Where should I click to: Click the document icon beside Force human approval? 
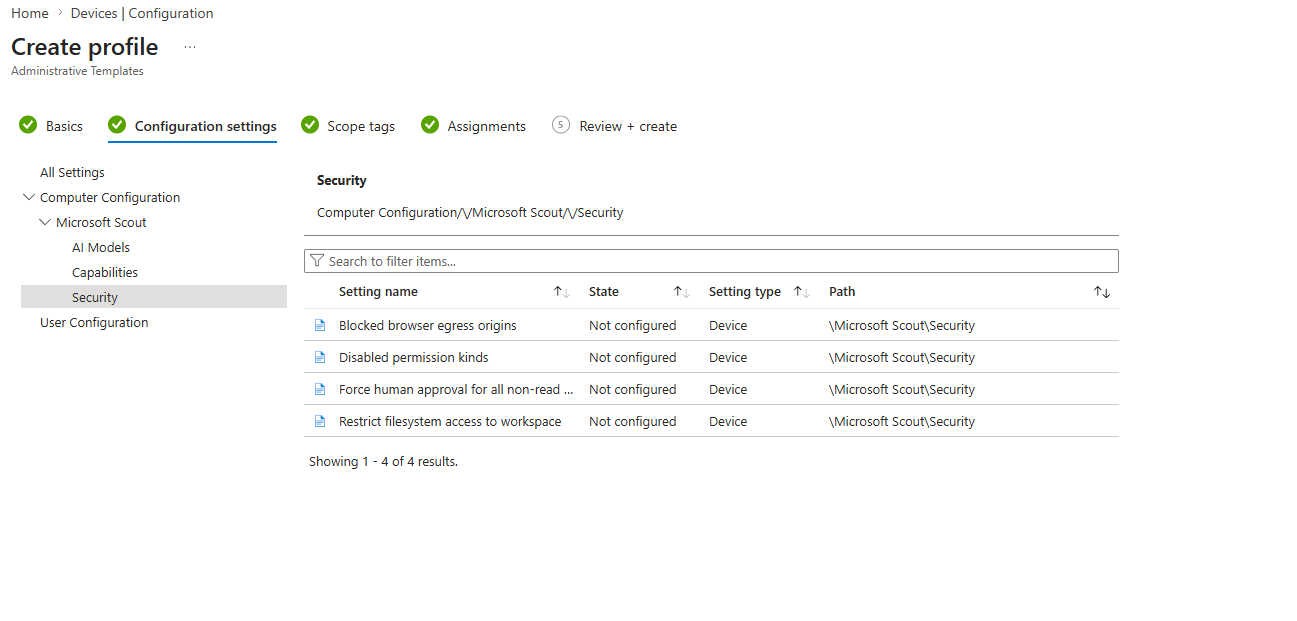click(320, 390)
